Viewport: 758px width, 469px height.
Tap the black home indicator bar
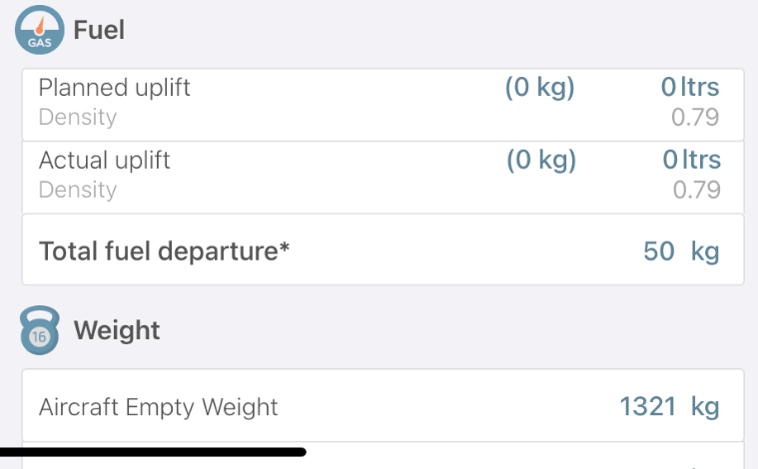tap(153, 452)
